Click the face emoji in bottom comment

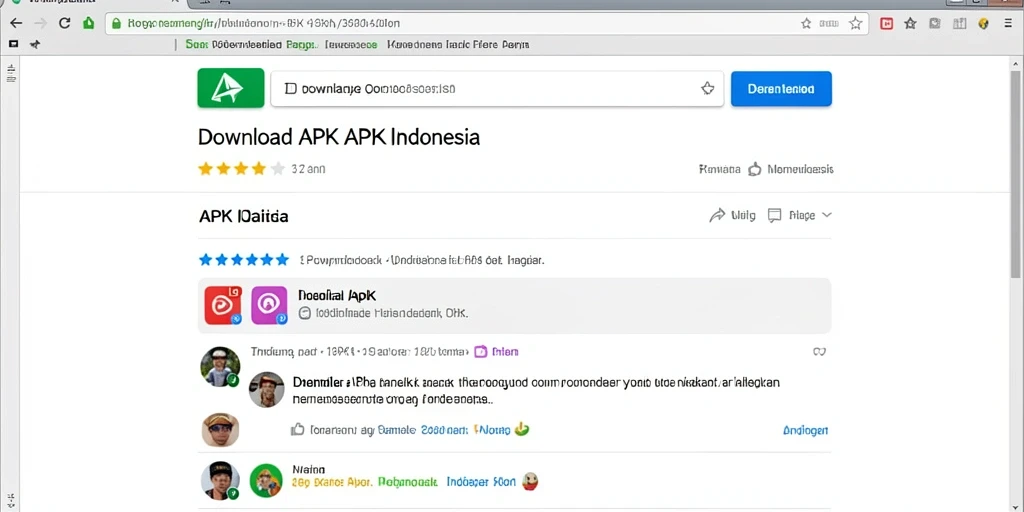532,482
